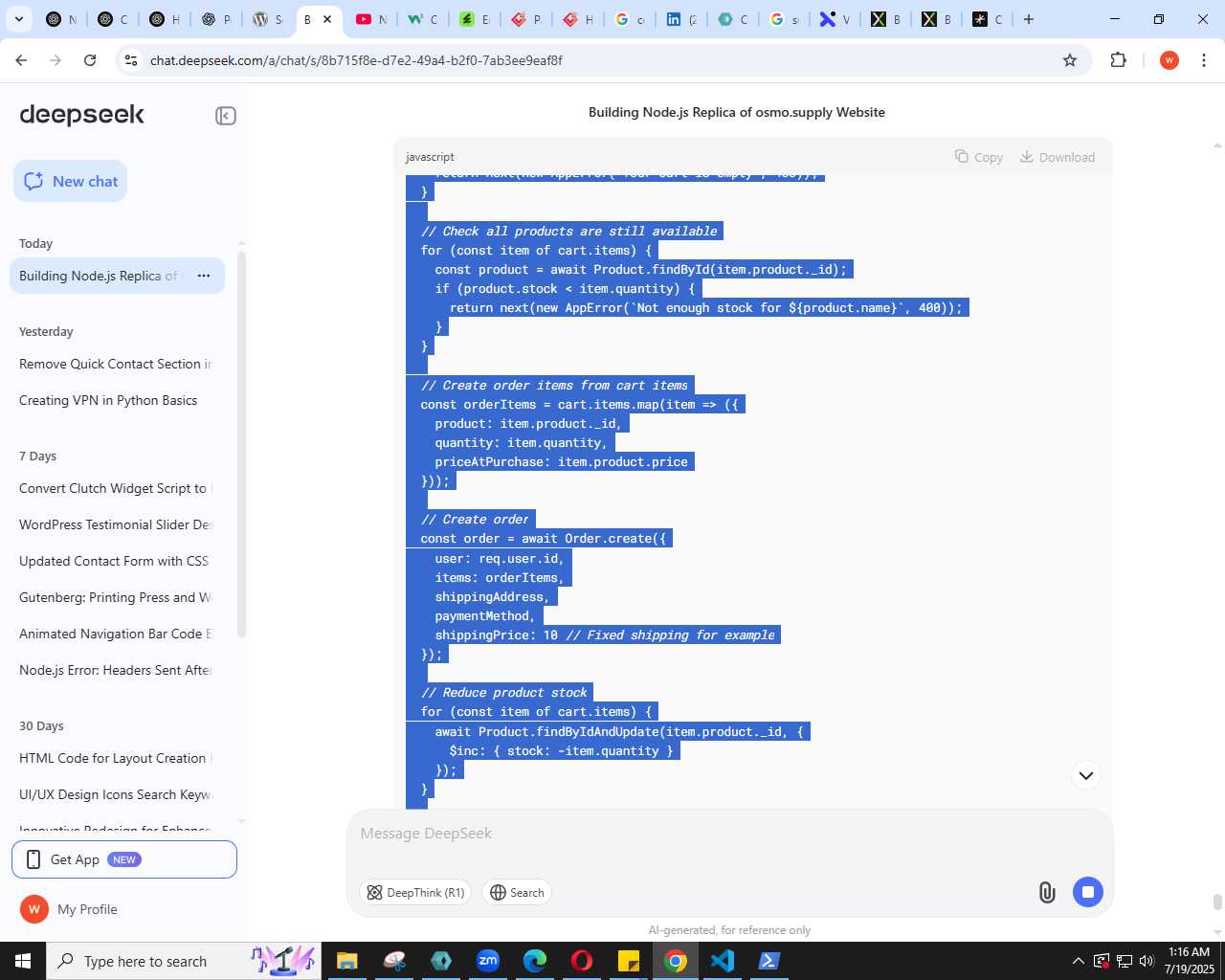1225x980 pixels.
Task: Click the page vertical scrollbar thumb
Action: pos(1217,902)
